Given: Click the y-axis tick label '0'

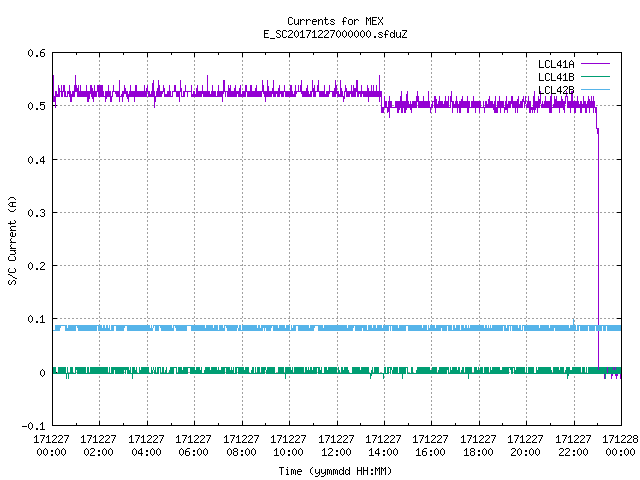Looking at the screenshot, I should click(x=42, y=373).
